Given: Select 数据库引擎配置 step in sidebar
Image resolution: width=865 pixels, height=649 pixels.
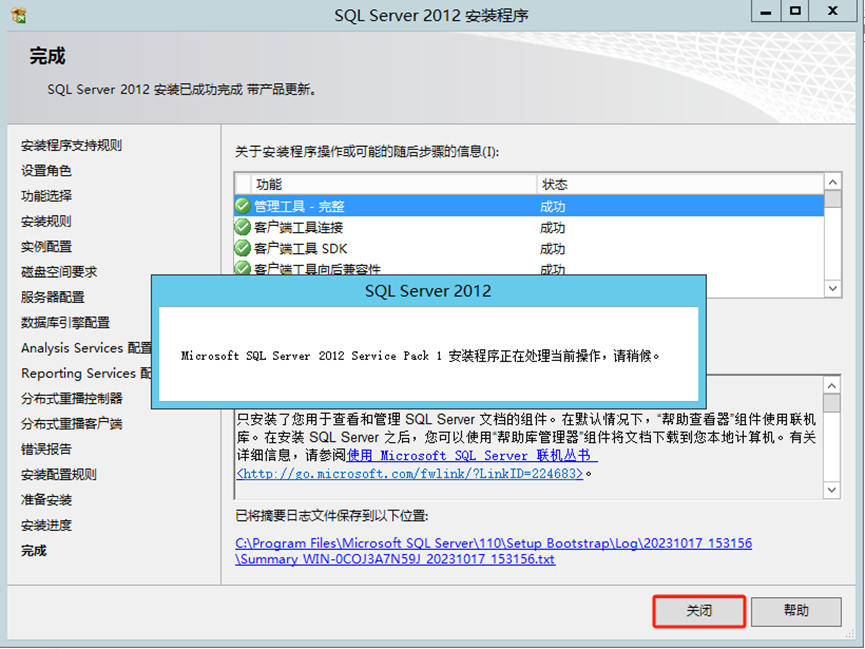Looking at the screenshot, I should pos(66,323).
